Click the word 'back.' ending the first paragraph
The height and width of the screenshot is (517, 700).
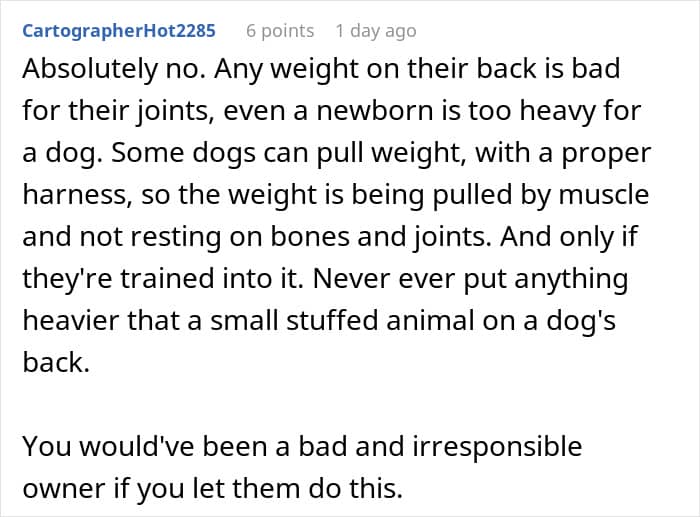click(56, 362)
